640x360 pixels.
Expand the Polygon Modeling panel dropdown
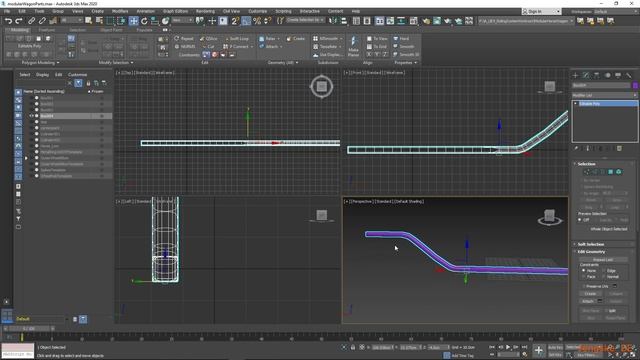[40, 62]
